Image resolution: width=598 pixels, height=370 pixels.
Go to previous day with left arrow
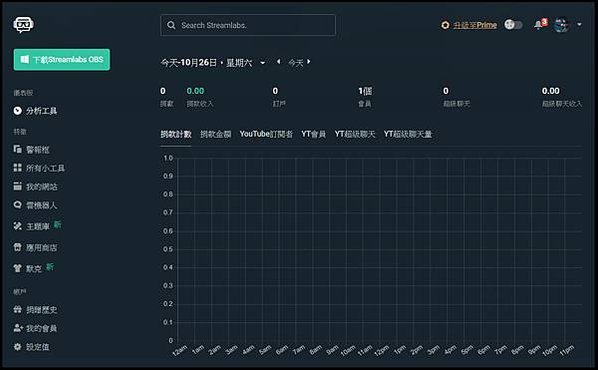pyautogui.click(x=279, y=61)
